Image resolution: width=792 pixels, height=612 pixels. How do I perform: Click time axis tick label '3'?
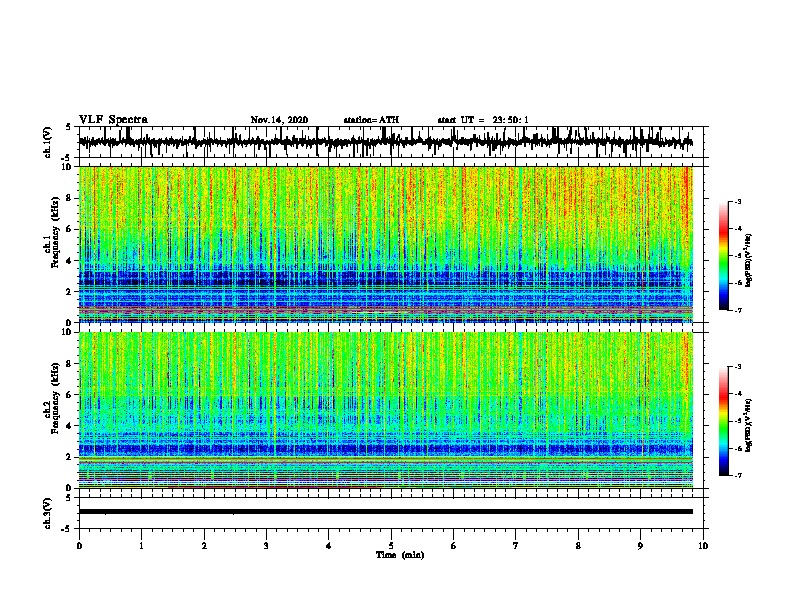click(266, 546)
